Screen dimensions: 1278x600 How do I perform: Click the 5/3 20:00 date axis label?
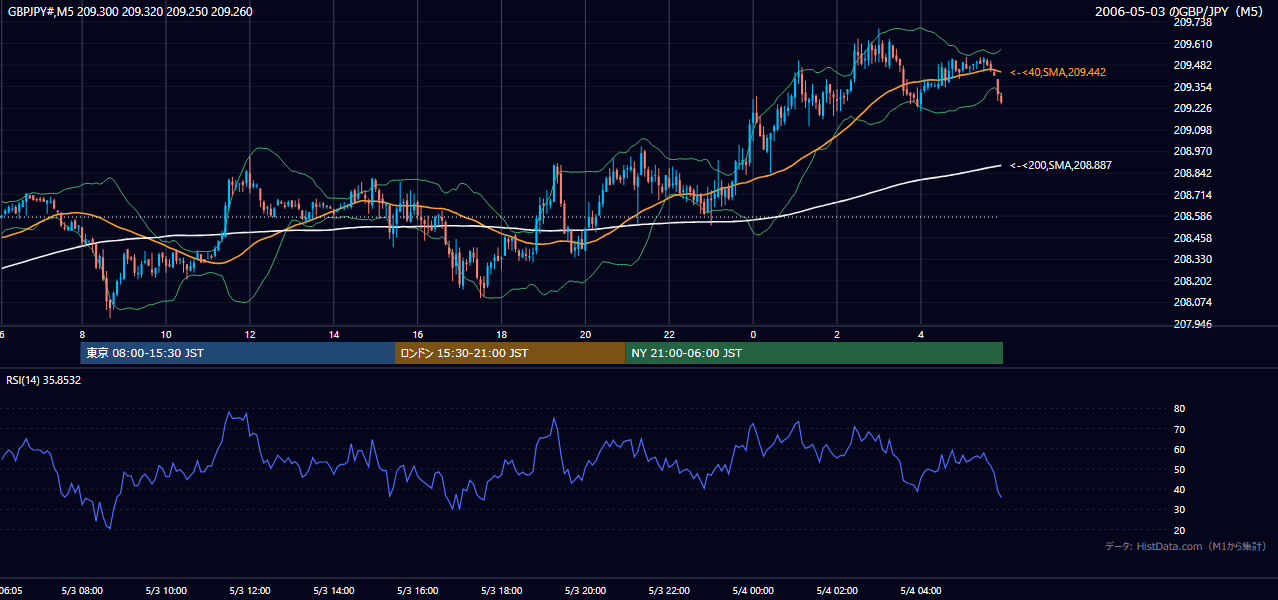pyautogui.click(x=586, y=591)
